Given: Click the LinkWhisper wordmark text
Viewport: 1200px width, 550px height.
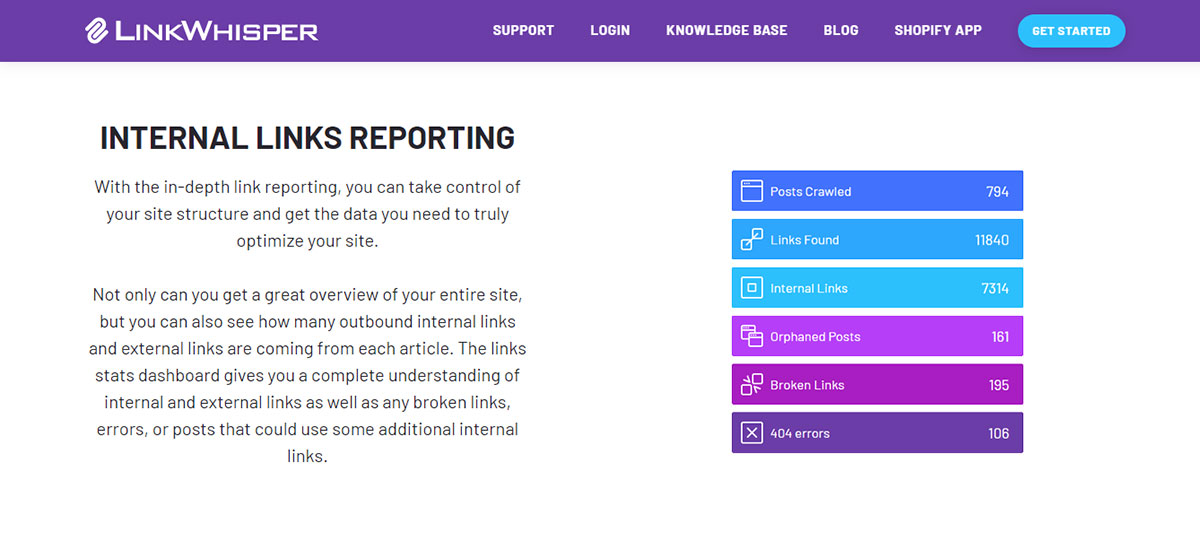Looking at the screenshot, I should point(217,31).
